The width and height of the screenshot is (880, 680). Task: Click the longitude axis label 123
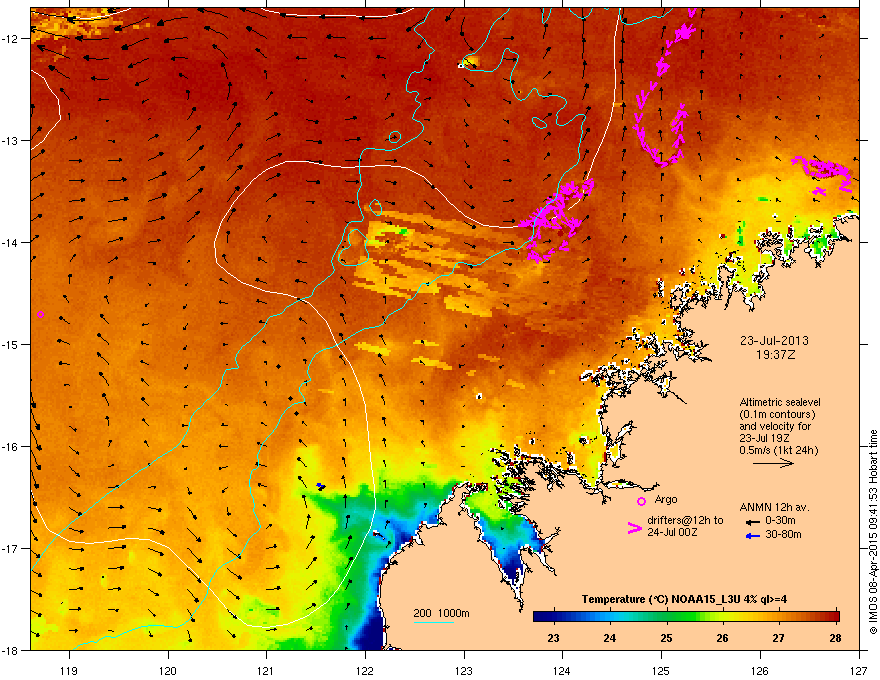coord(464,670)
